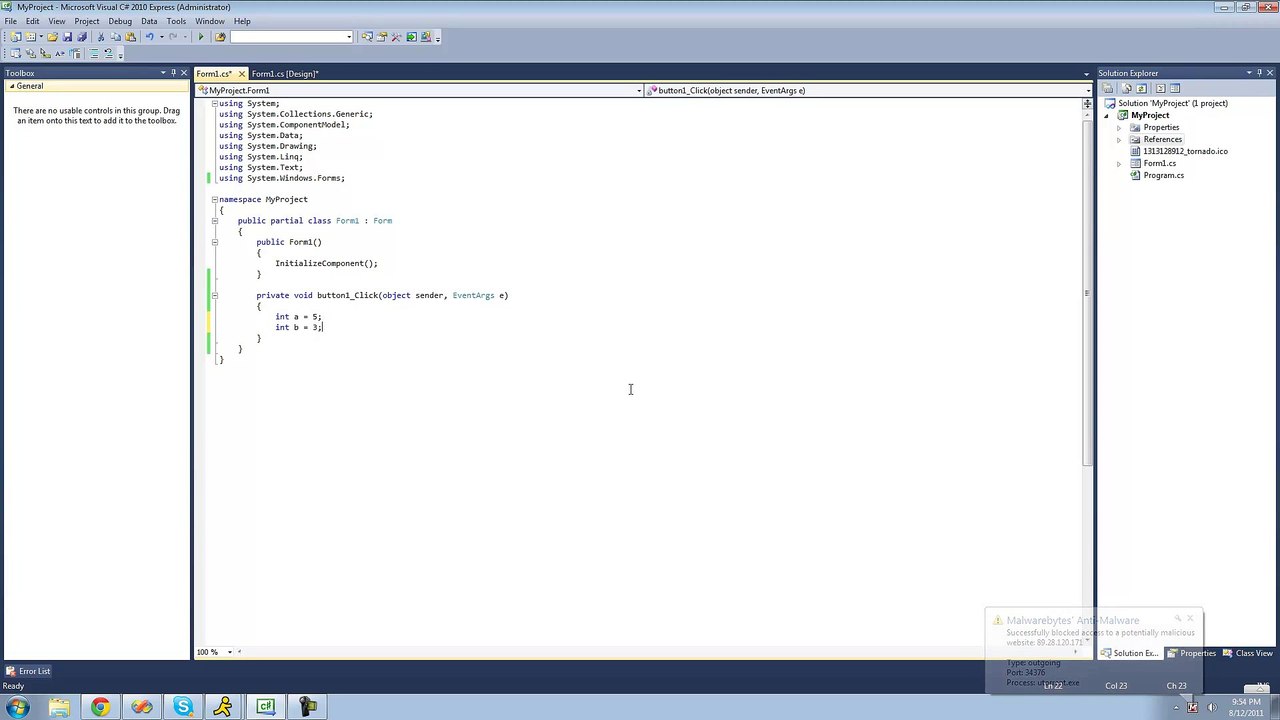Image resolution: width=1280 pixels, height=720 pixels.
Task: Click the Copy toolbar icon
Action: point(115,37)
